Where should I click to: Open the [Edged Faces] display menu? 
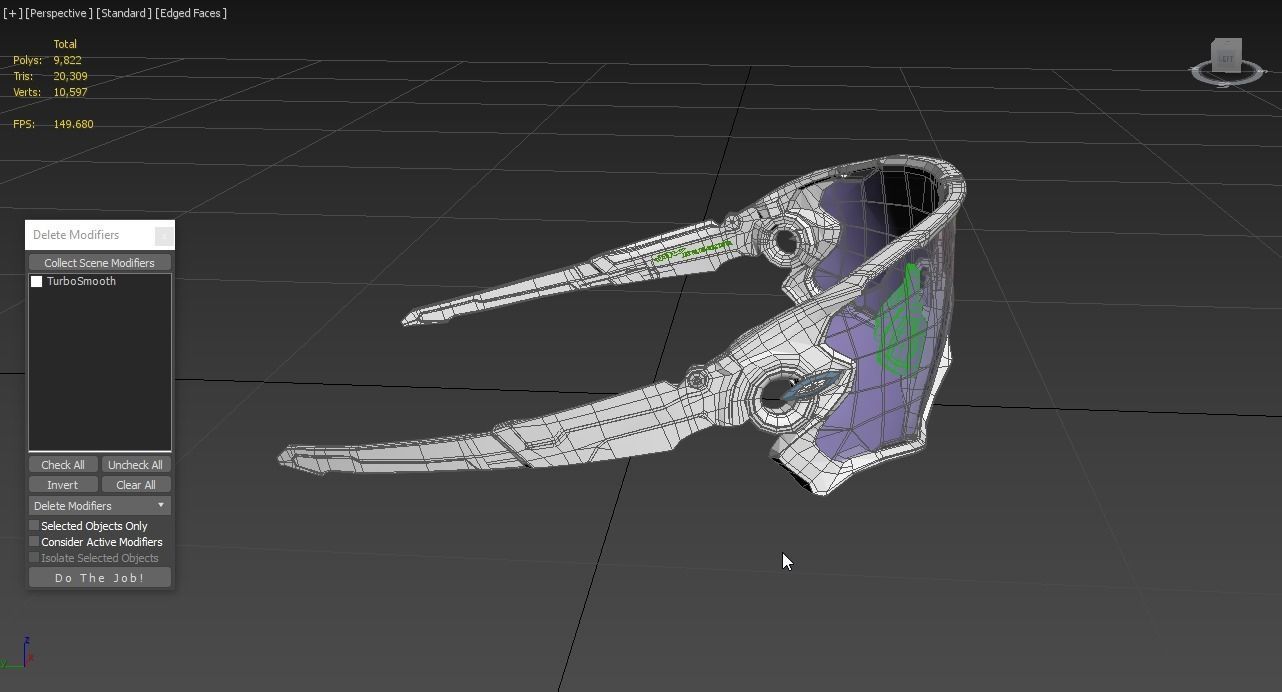pos(192,13)
